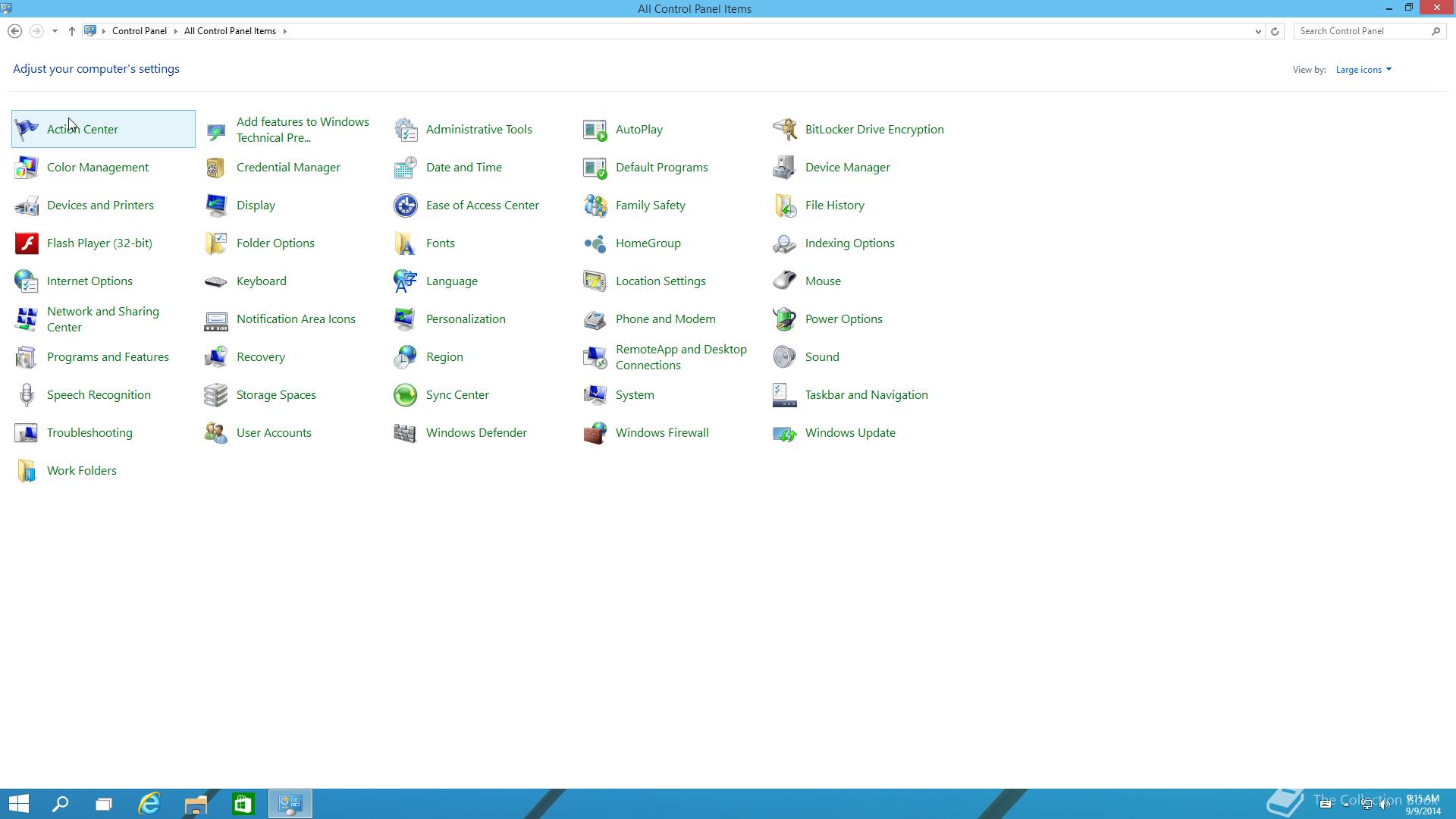
Task: Open the Storage Spaces icon
Action: coord(216,395)
